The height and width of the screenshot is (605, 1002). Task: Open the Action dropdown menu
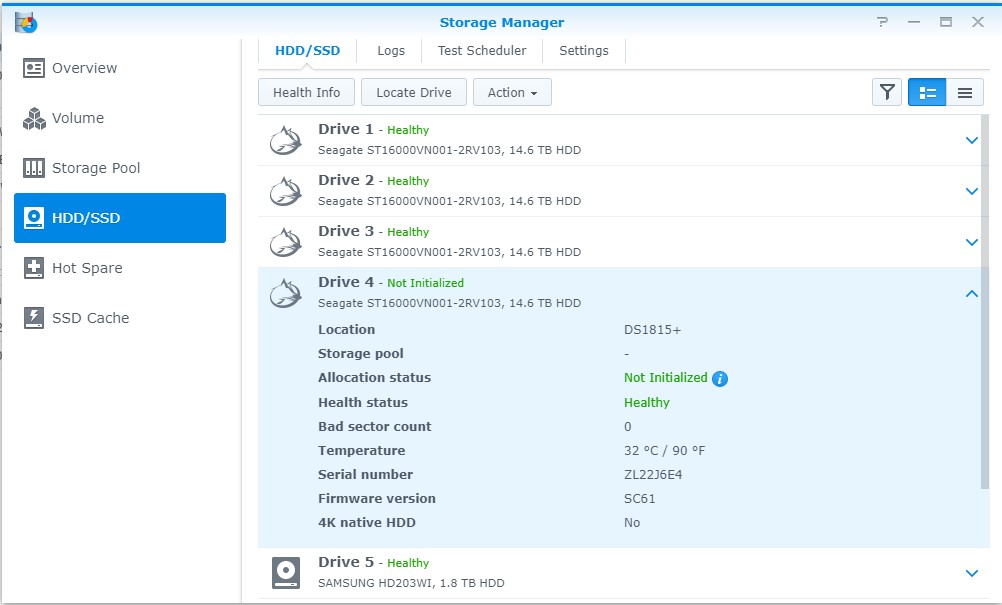click(x=512, y=93)
